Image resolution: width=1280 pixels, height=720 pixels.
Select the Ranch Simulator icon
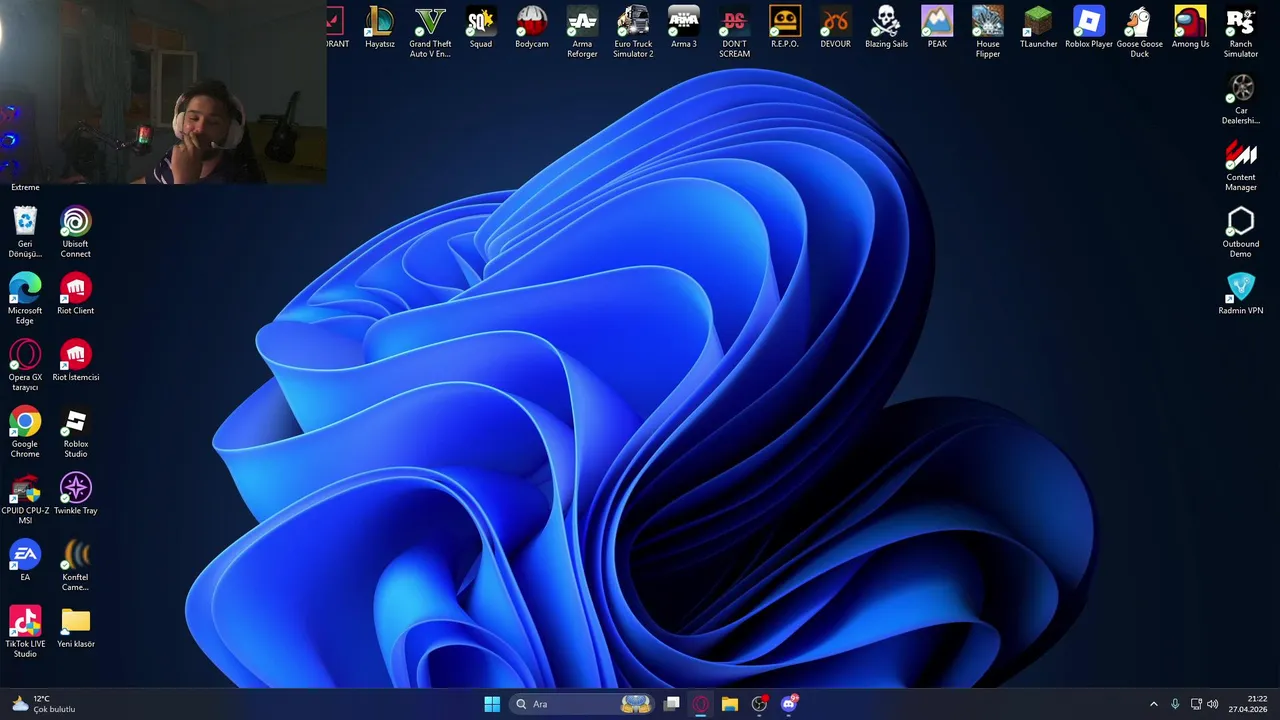coord(1240,32)
